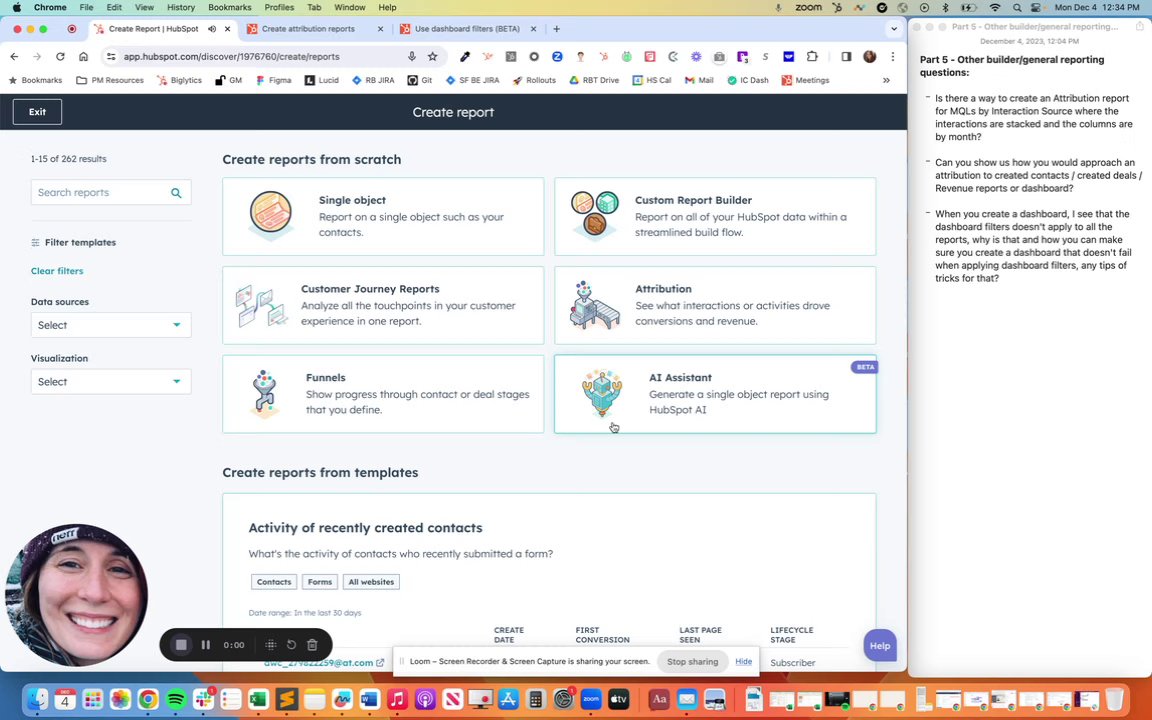The height and width of the screenshot is (720, 1152).
Task: Click the Exit button
Action: [37, 112]
